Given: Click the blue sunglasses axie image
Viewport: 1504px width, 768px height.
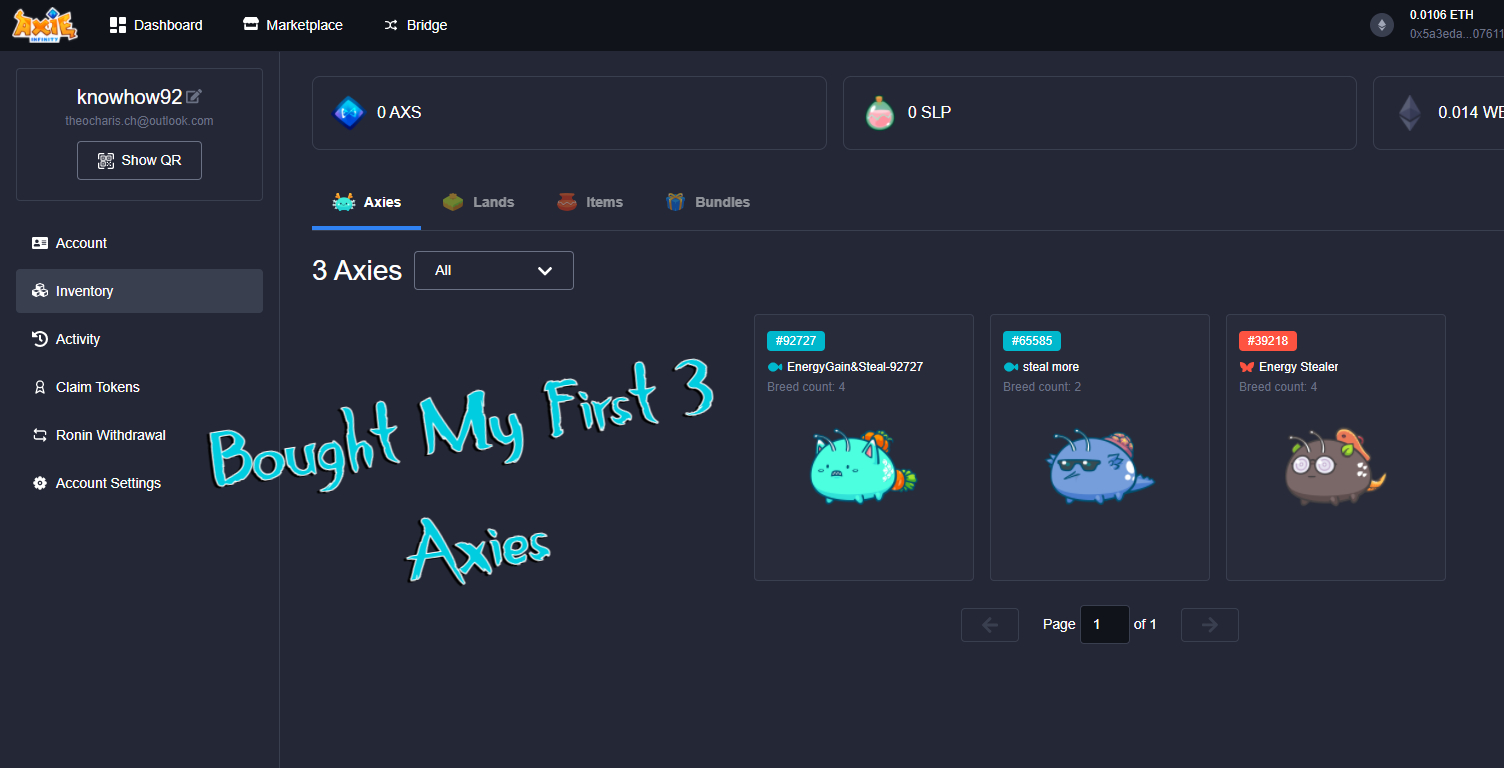Looking at the screenshot, I should coord(1099,465).
